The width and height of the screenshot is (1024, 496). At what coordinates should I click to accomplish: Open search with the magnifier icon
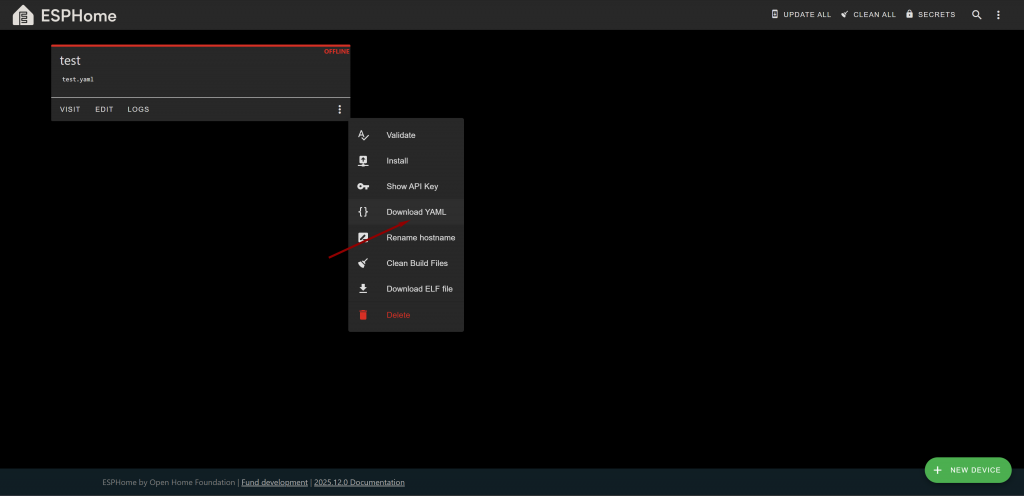pyautogui.click(x=977, y=15)
